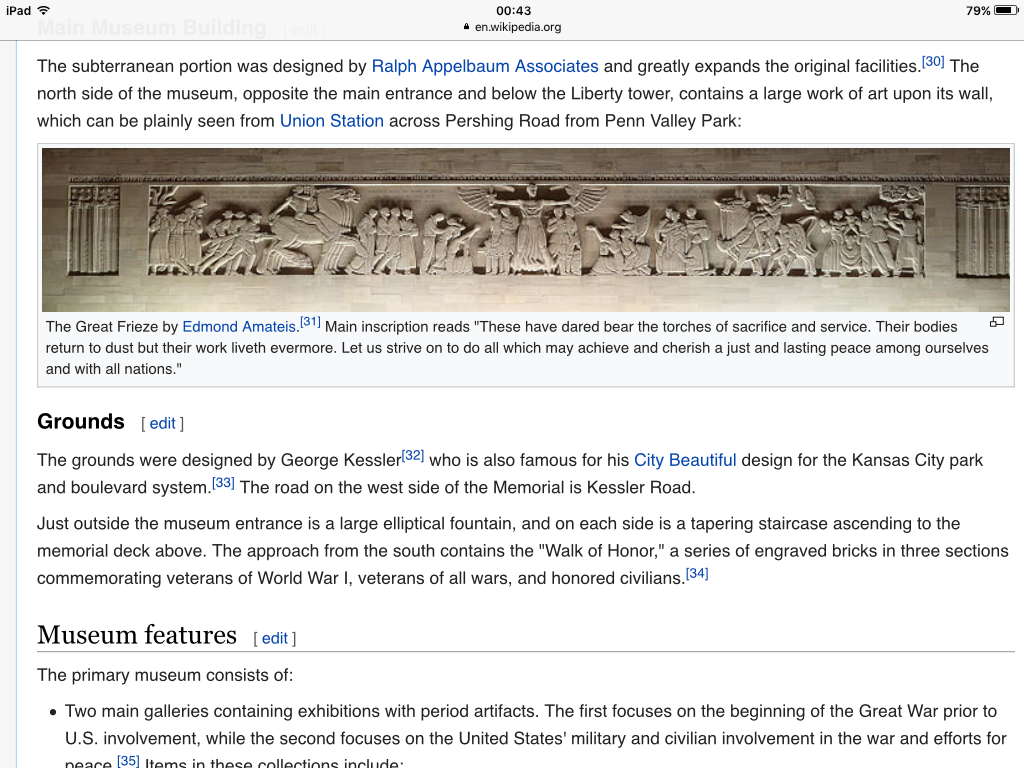
Task: Tap the battery icon in status bar
Action: (x=1005, y=11)
